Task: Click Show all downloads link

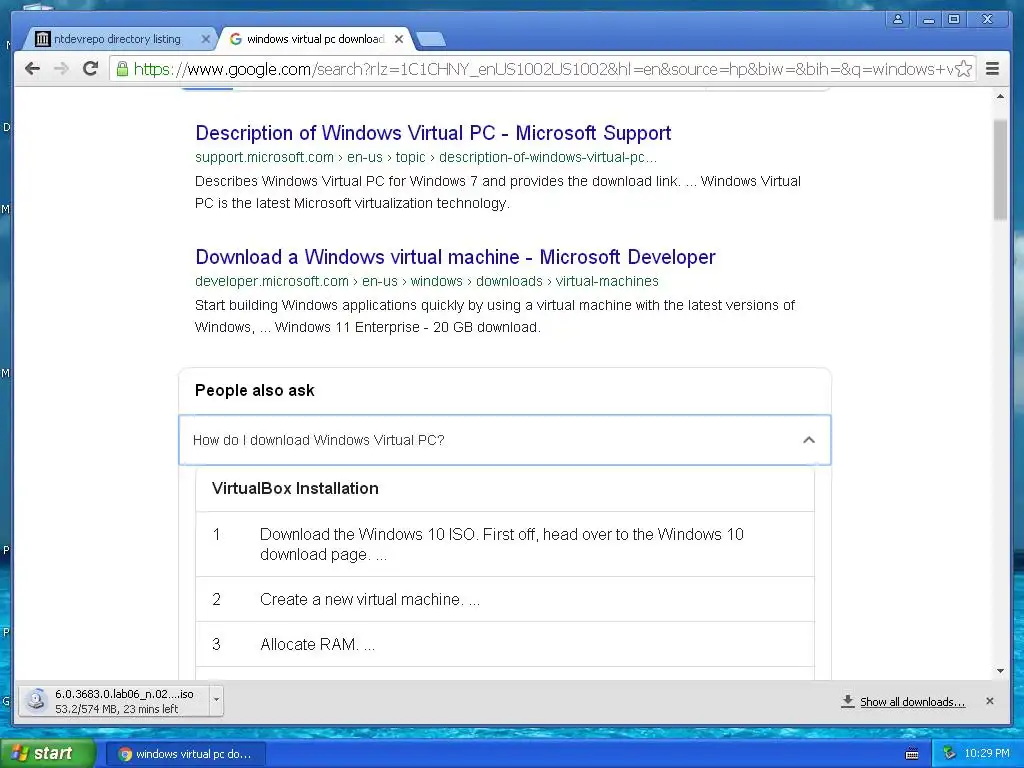Action: tap(912, 702)
